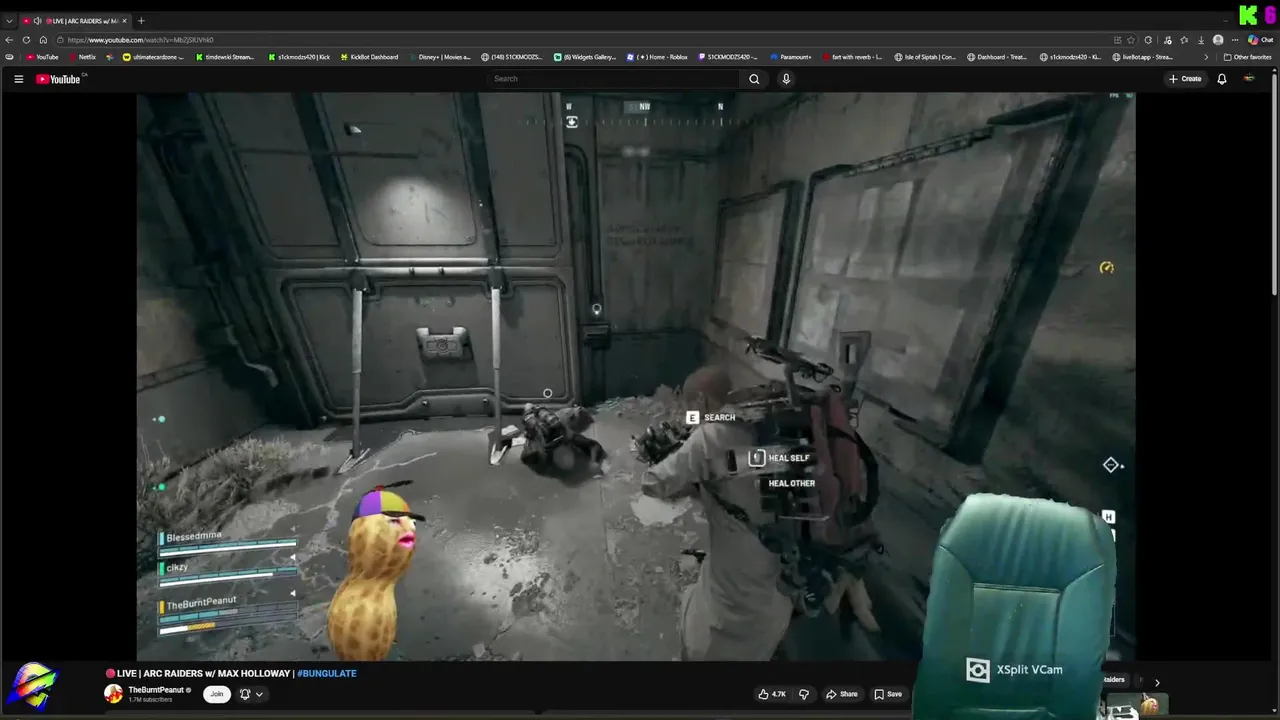Viewport: 1280px width, 720px height.
Task: Open the tab search dropdown arrow
Action: point(9,21)
